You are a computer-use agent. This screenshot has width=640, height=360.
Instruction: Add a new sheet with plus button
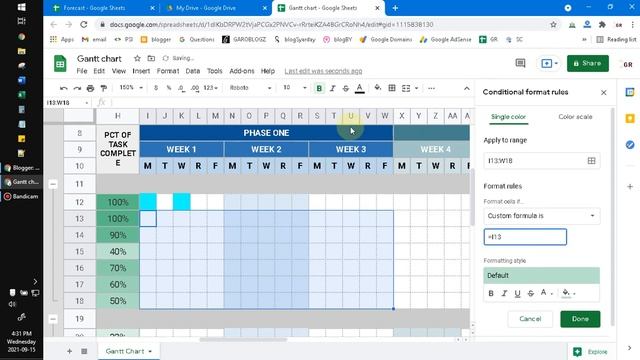pyautogui.click(x=69, y=351)
